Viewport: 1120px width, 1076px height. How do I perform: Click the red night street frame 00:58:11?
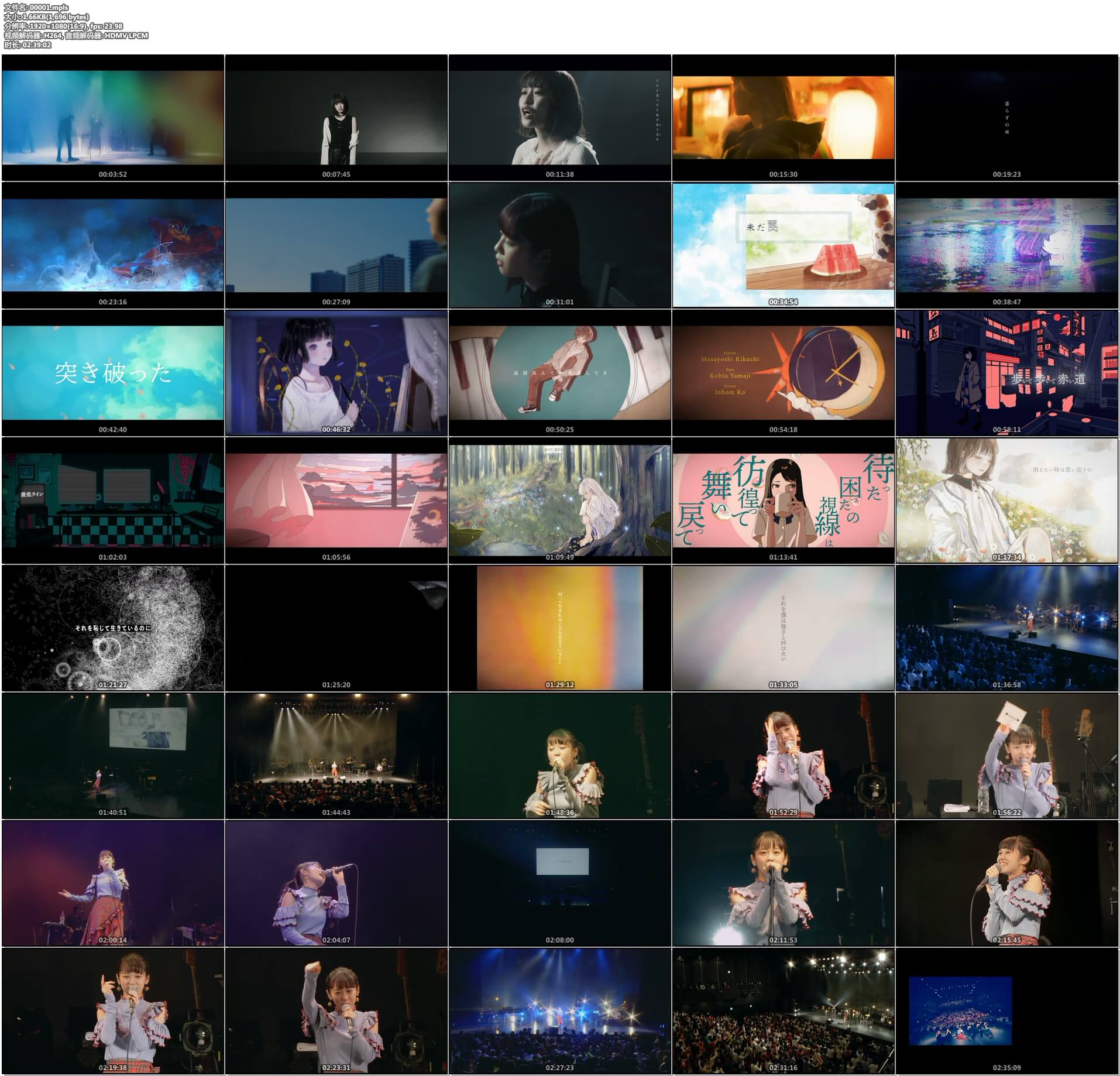pos(1007,372)
